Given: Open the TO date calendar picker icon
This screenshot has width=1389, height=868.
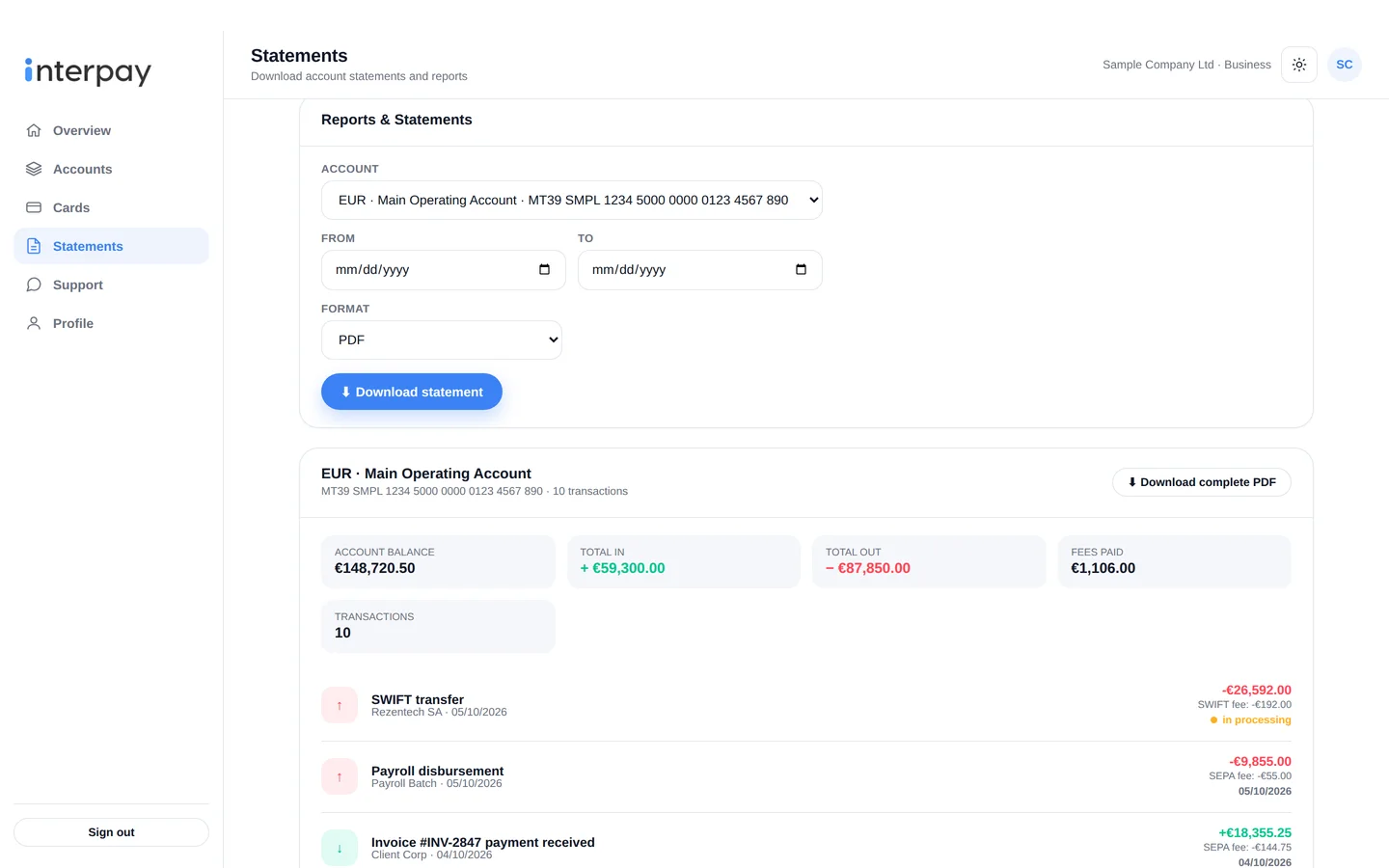Looking at the screenshot, I should (801, 270).
